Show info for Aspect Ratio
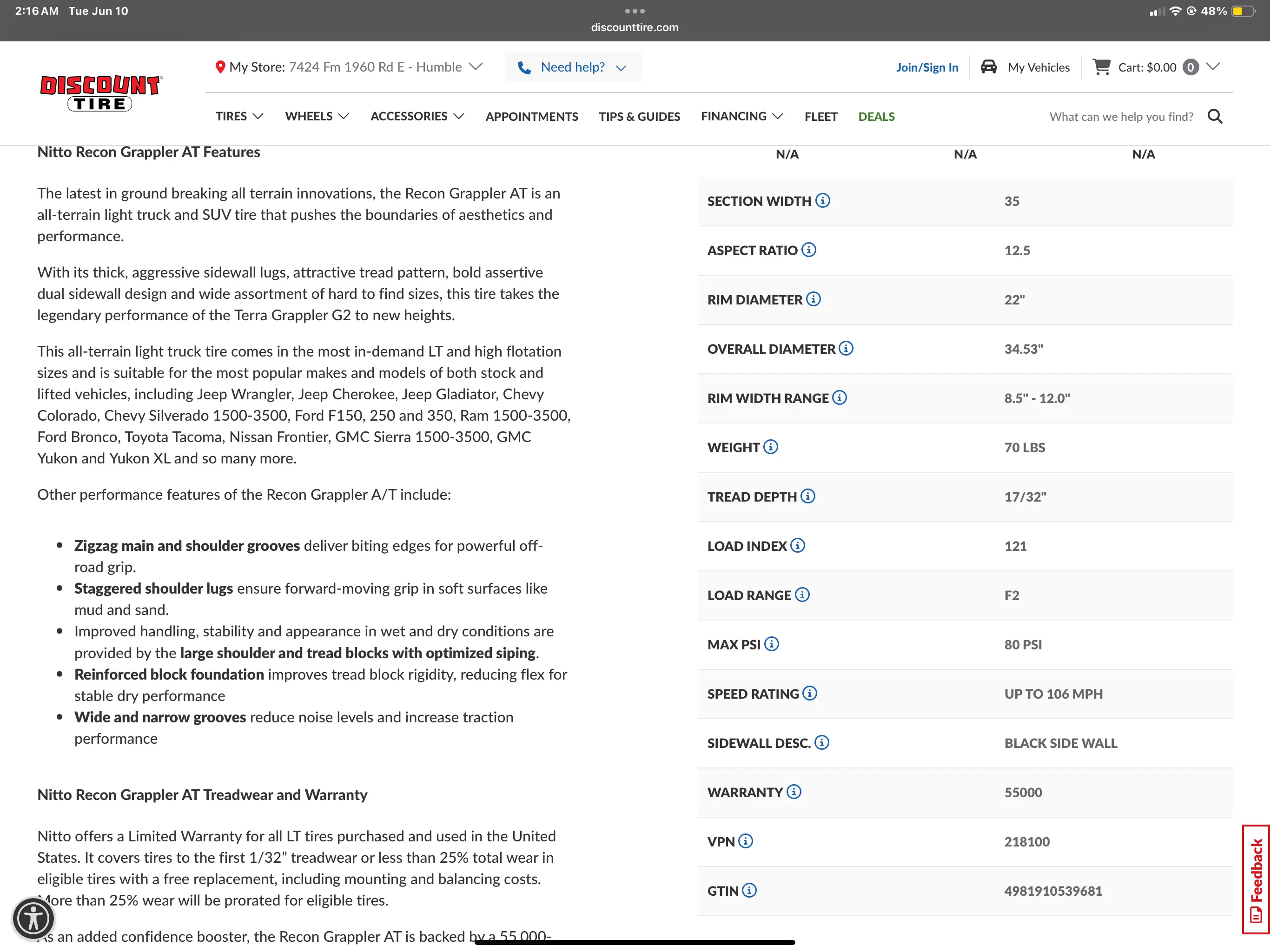This screenshot has width=1270, height=952. point(809,250)
